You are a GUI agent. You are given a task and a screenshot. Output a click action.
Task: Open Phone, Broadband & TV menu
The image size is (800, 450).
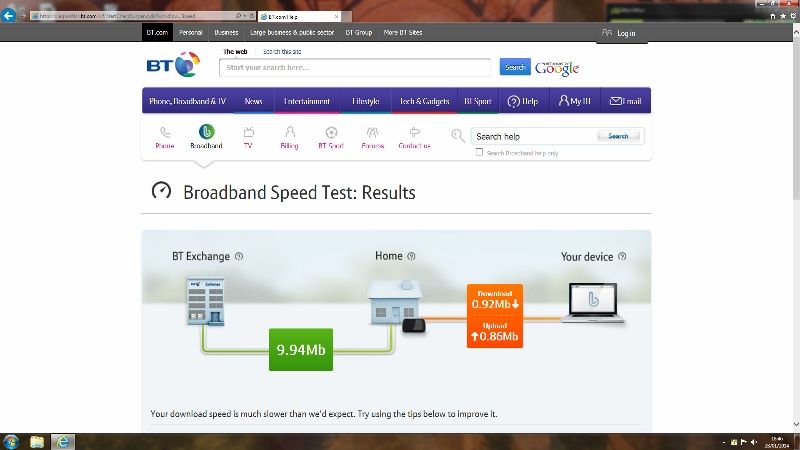coord(187,101)
